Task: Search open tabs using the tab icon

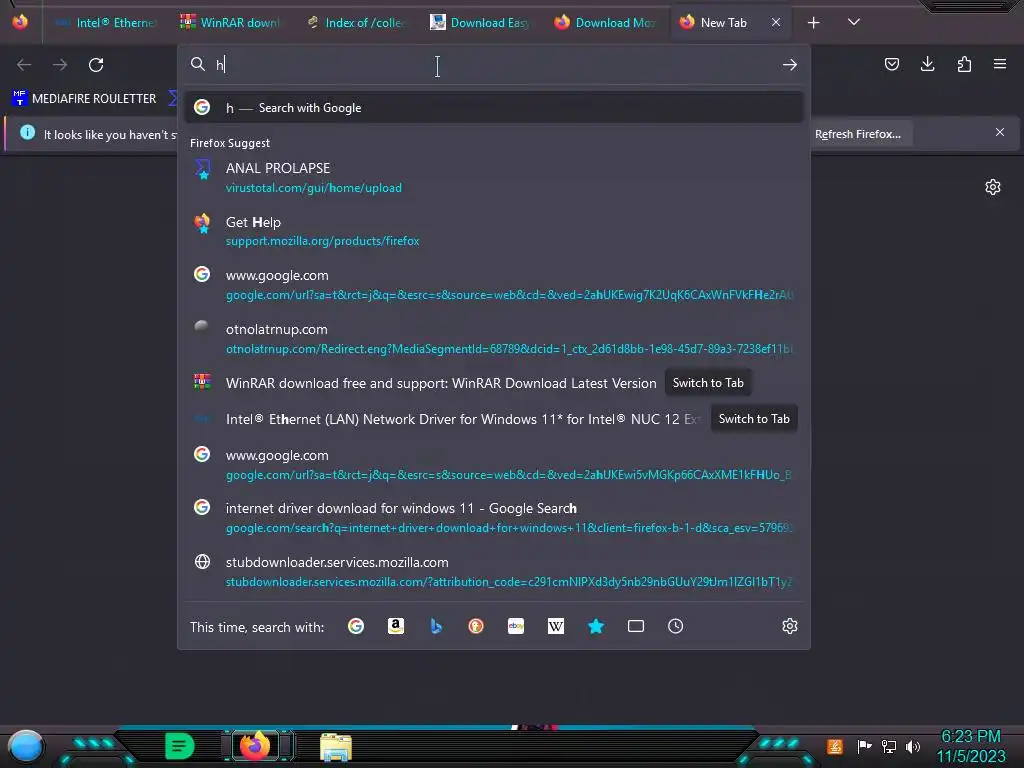Action: [635, 626]
